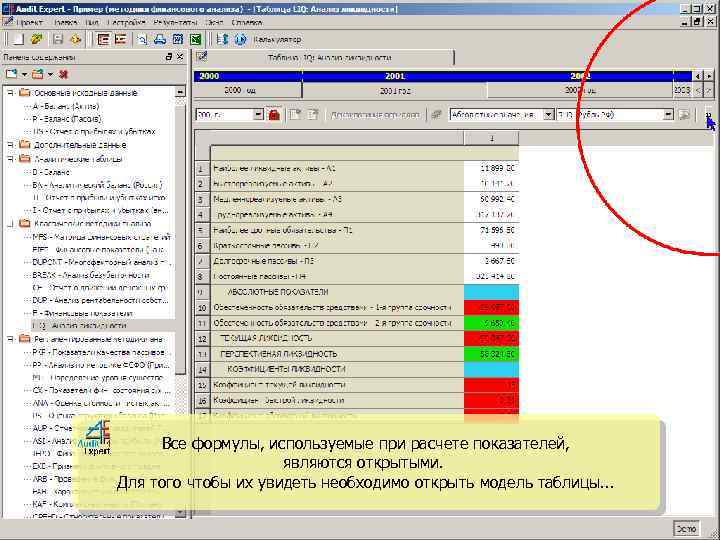
Task: Click the blue arrows recalculation icon
Action: point(223,39)
